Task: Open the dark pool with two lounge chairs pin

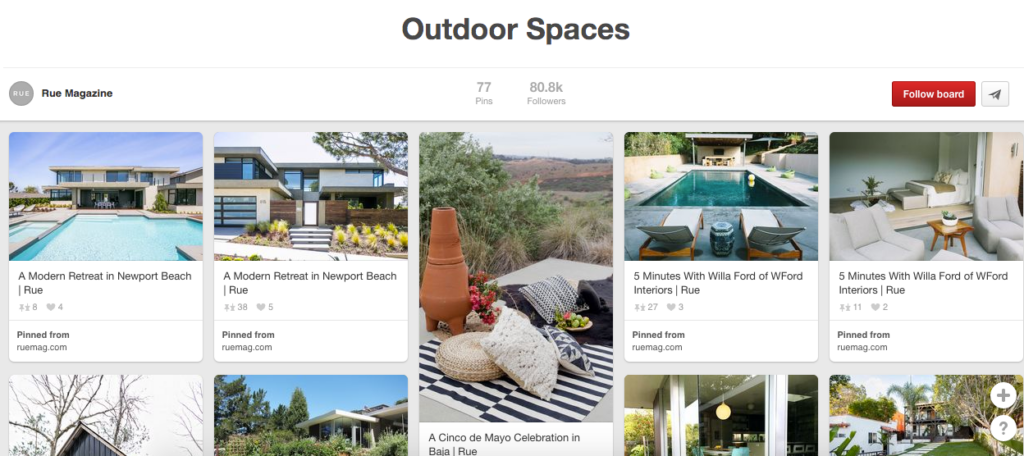Action: [721, 197]
